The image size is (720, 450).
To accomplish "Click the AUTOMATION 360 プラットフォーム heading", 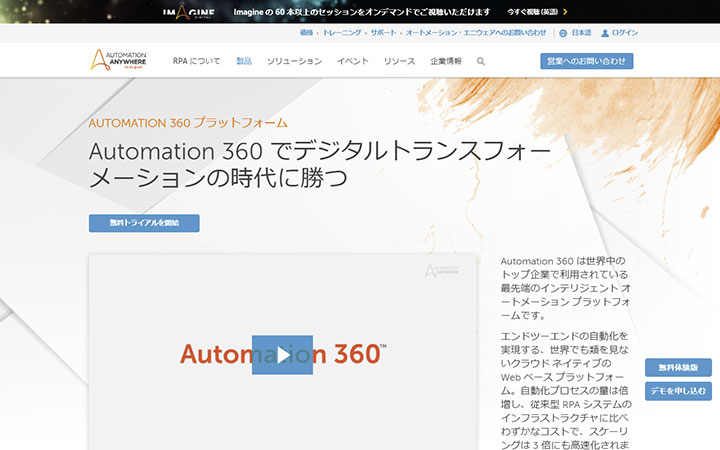I will (x=188, y=123).
